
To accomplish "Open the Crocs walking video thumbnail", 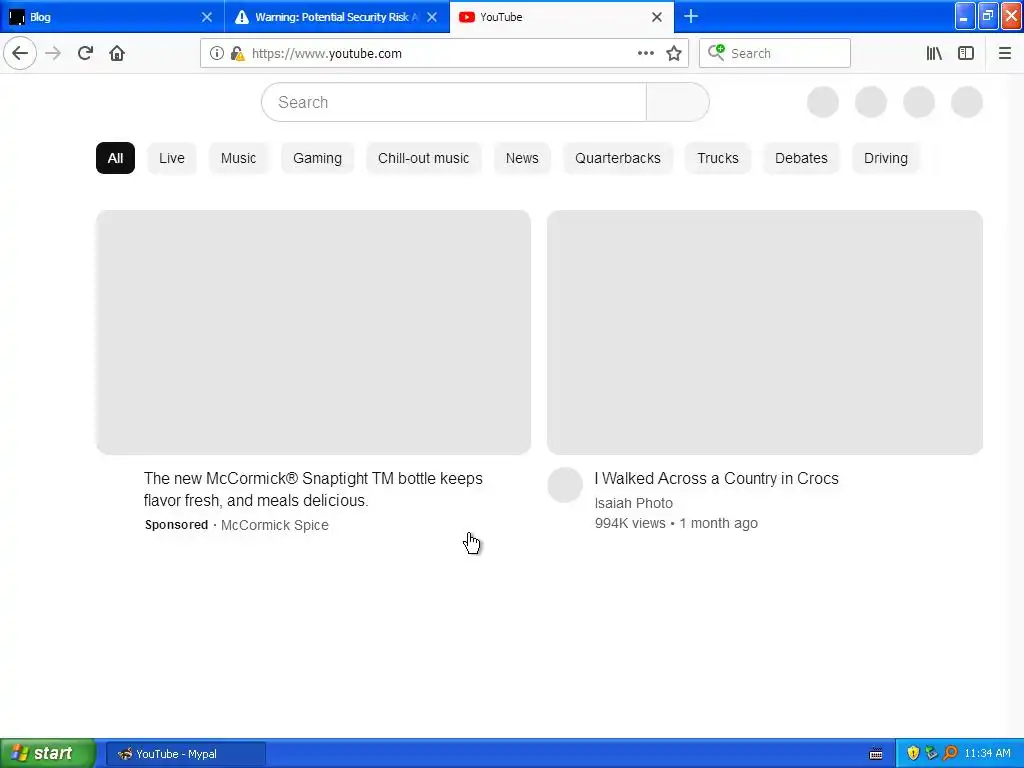I will pos(765,332).
